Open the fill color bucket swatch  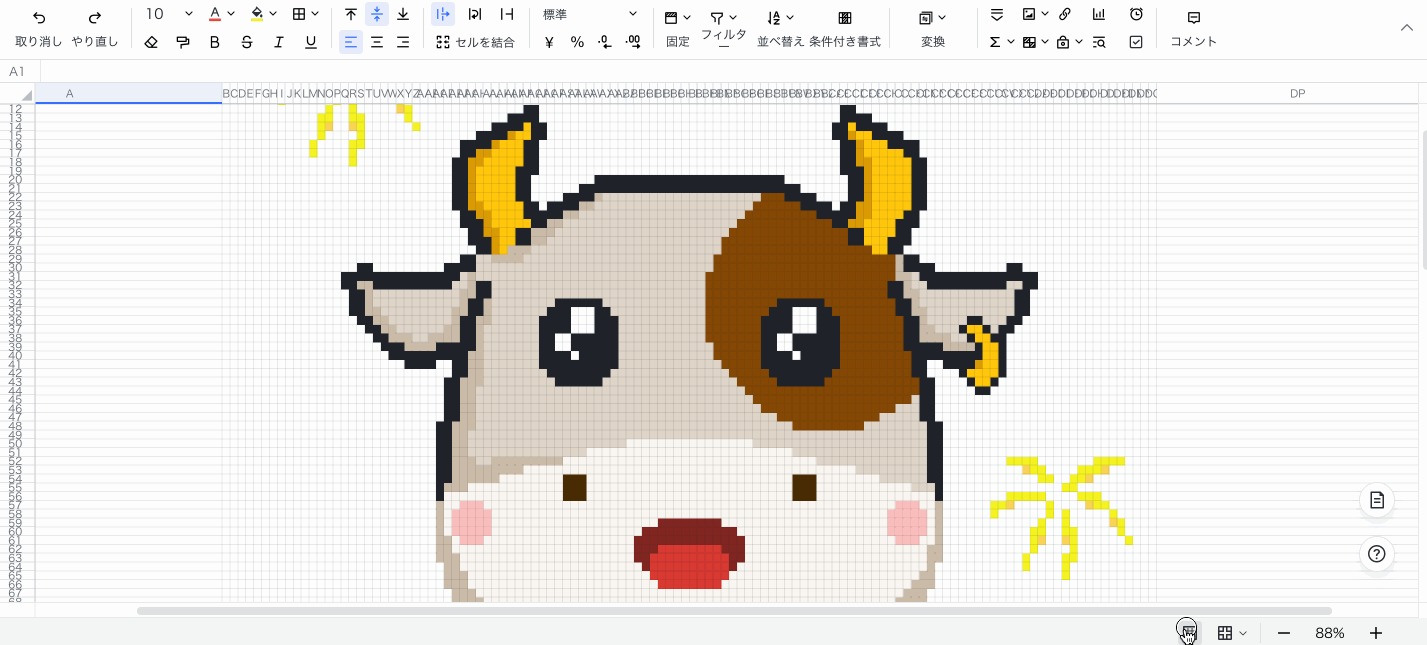[x=257, y=15]
